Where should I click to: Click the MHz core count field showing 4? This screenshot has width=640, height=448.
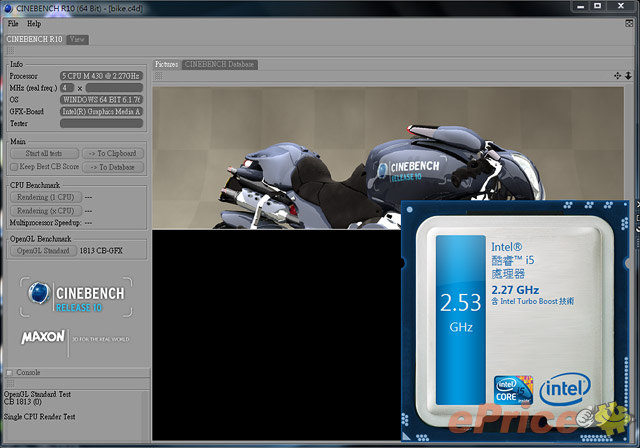click(x=67, y=88)
